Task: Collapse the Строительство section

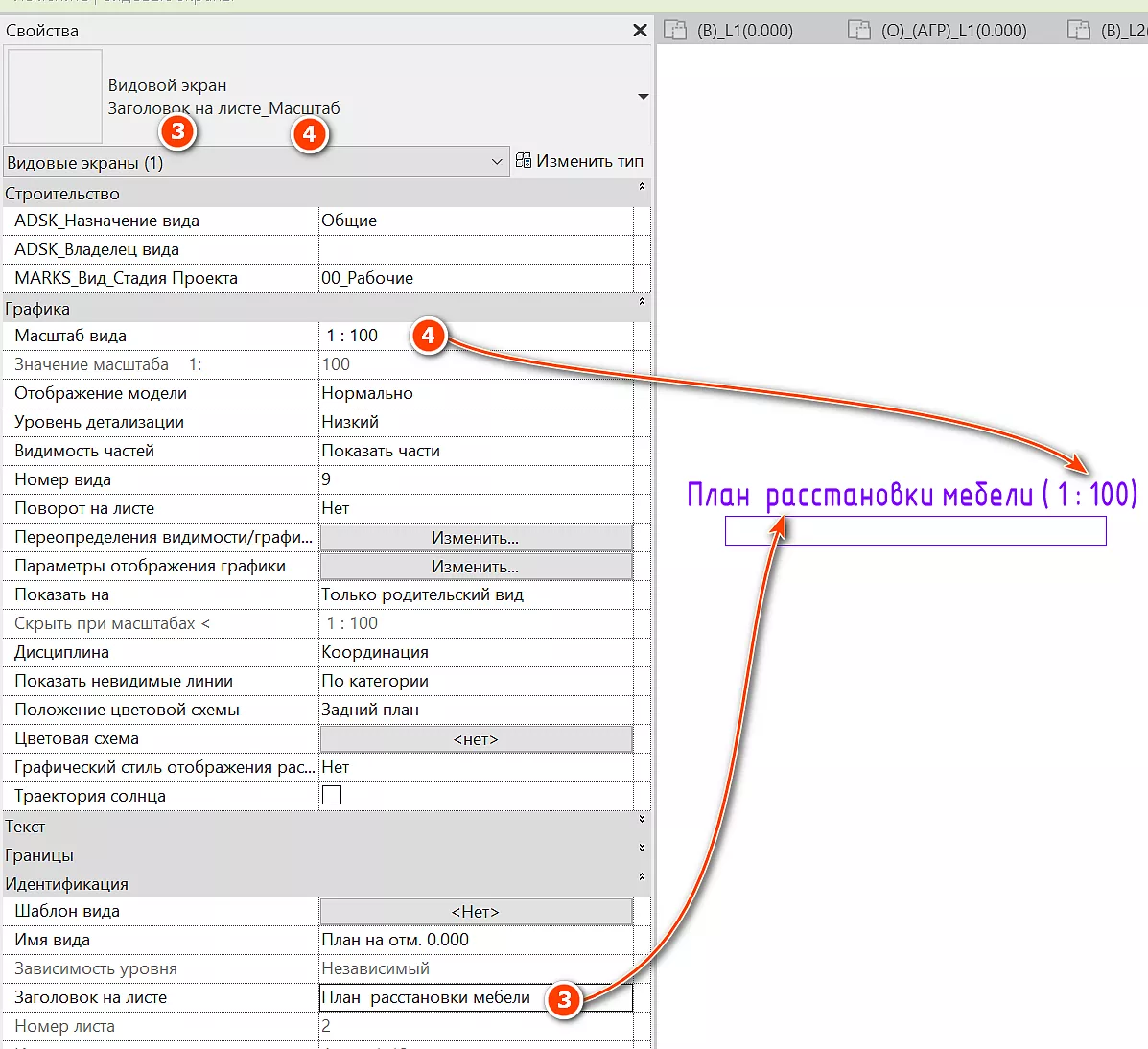Action: click(x=642, y=188)
